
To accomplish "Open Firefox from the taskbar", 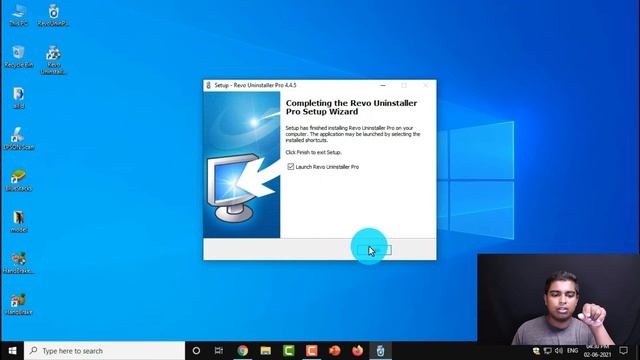I will 358,351.
